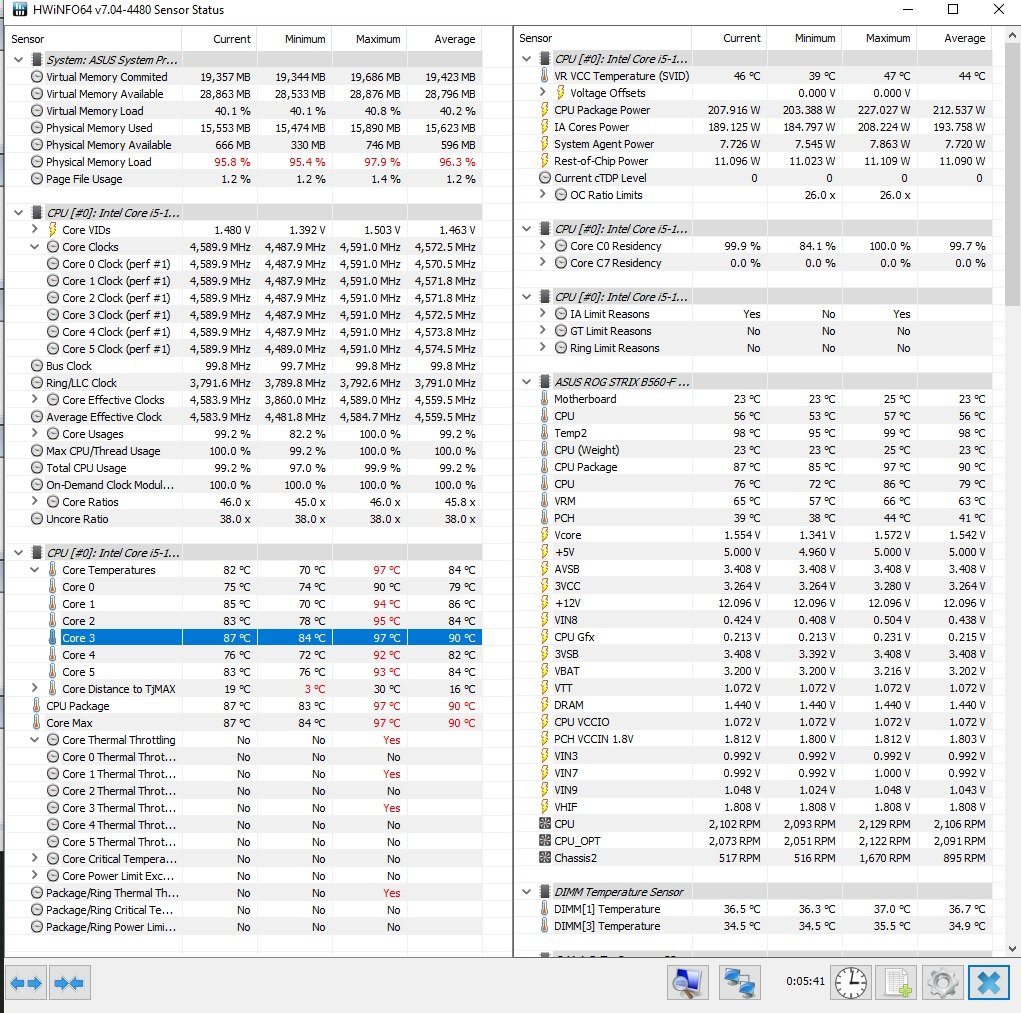Expand the Core Ratios node
1021x1013 pixels.
(35, 501)
